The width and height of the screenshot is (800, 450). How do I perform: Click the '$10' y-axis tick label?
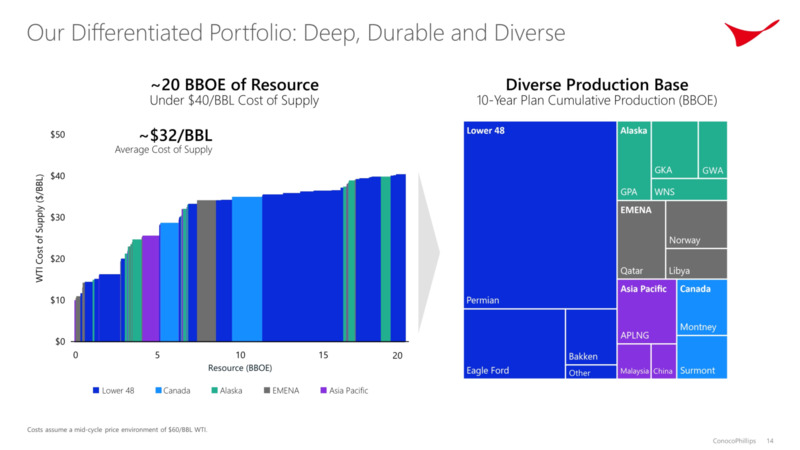tap(58, 300)
